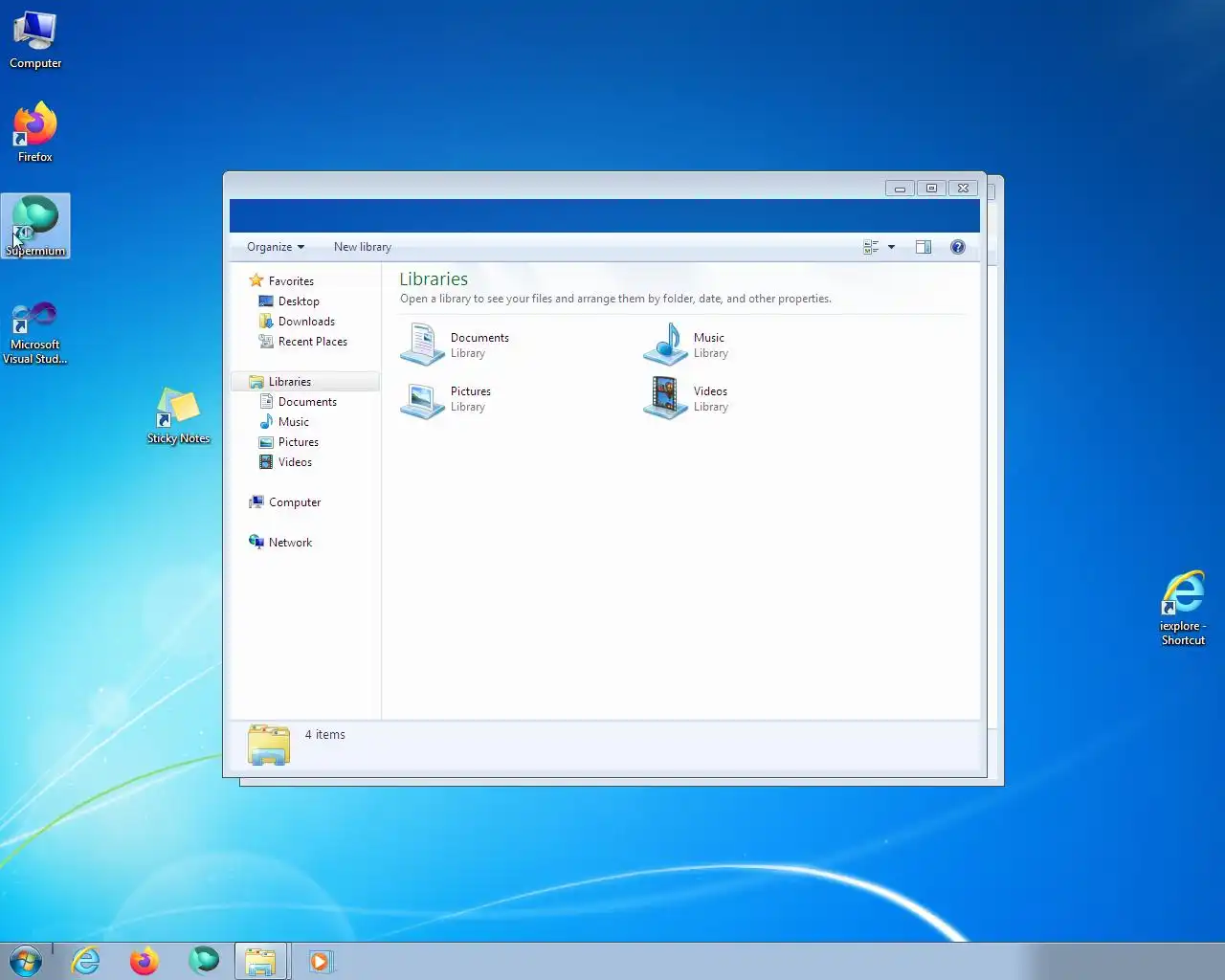
Task: Close the Libraries window
Action: coord(964,189)
